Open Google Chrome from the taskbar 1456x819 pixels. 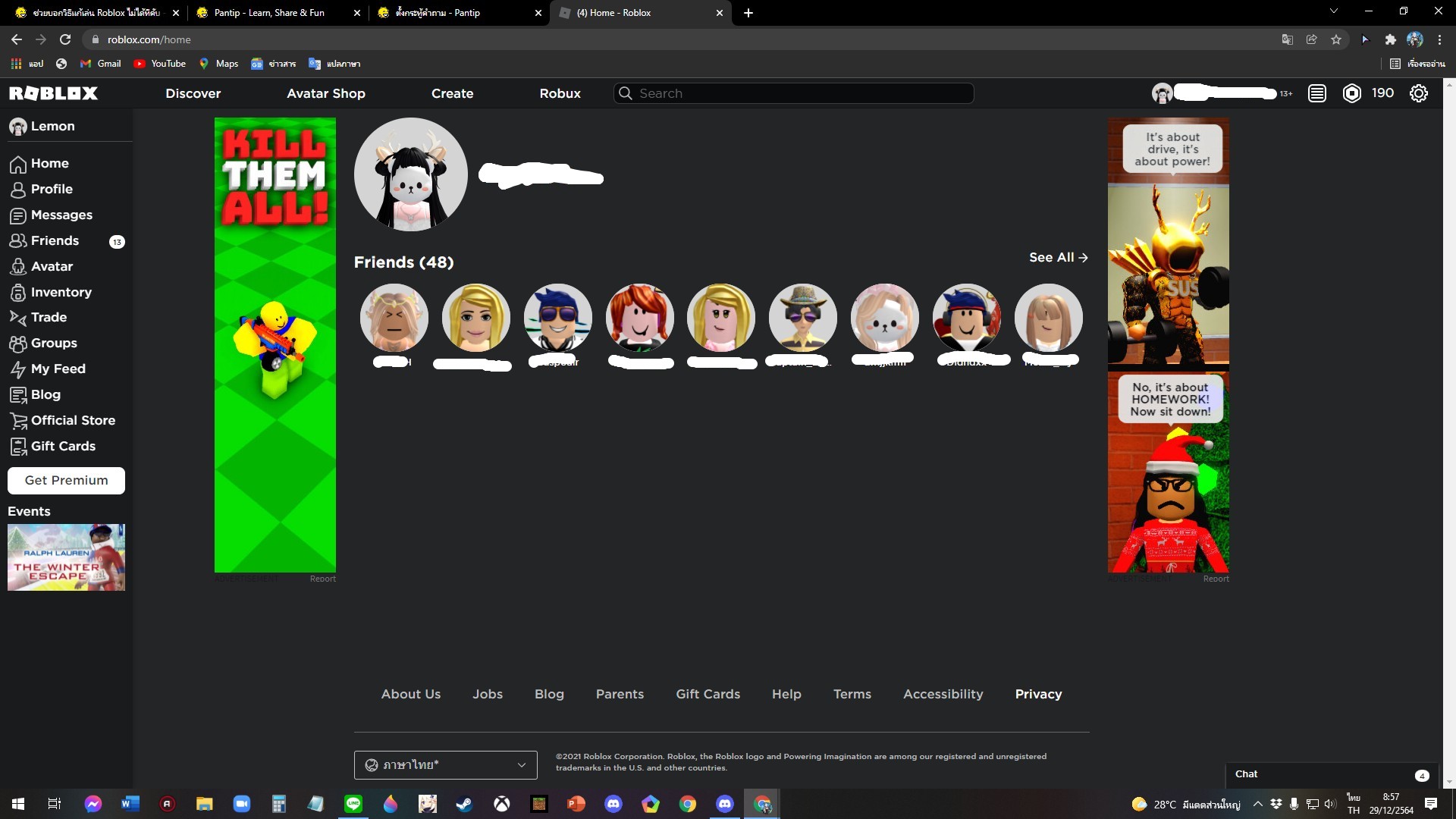pos(688,804)
